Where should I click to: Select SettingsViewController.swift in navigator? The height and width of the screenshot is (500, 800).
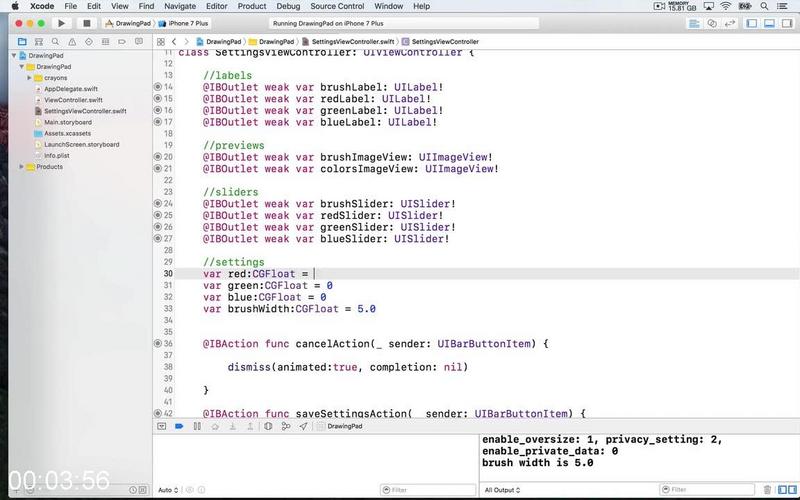pyautogui.click(x=85, y=111)
